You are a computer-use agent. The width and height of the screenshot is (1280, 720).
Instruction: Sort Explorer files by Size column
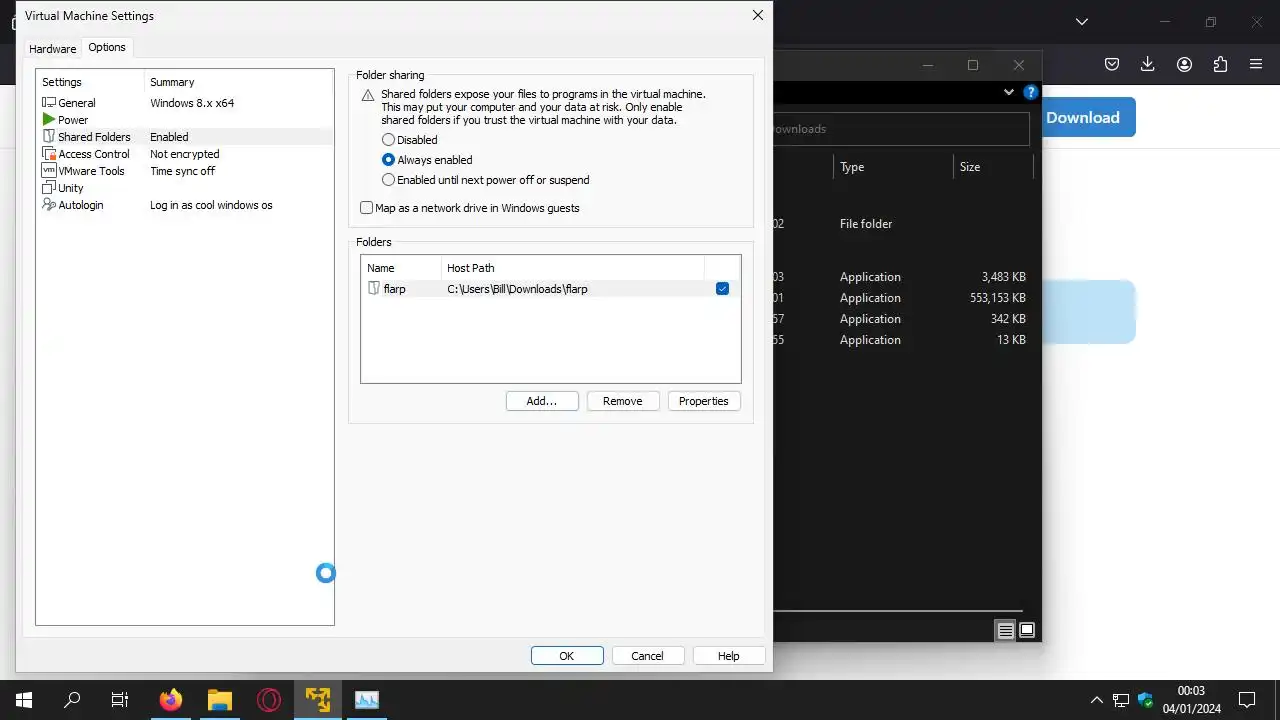coord(993,167)
